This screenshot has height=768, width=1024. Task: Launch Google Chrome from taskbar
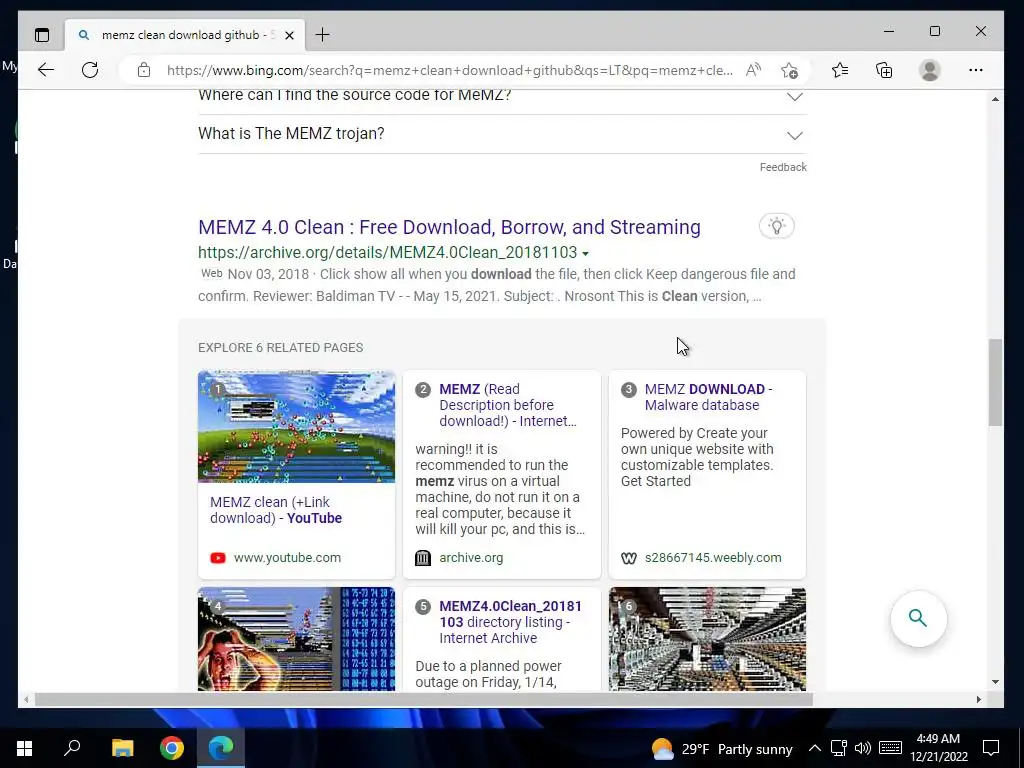point(172,748)
